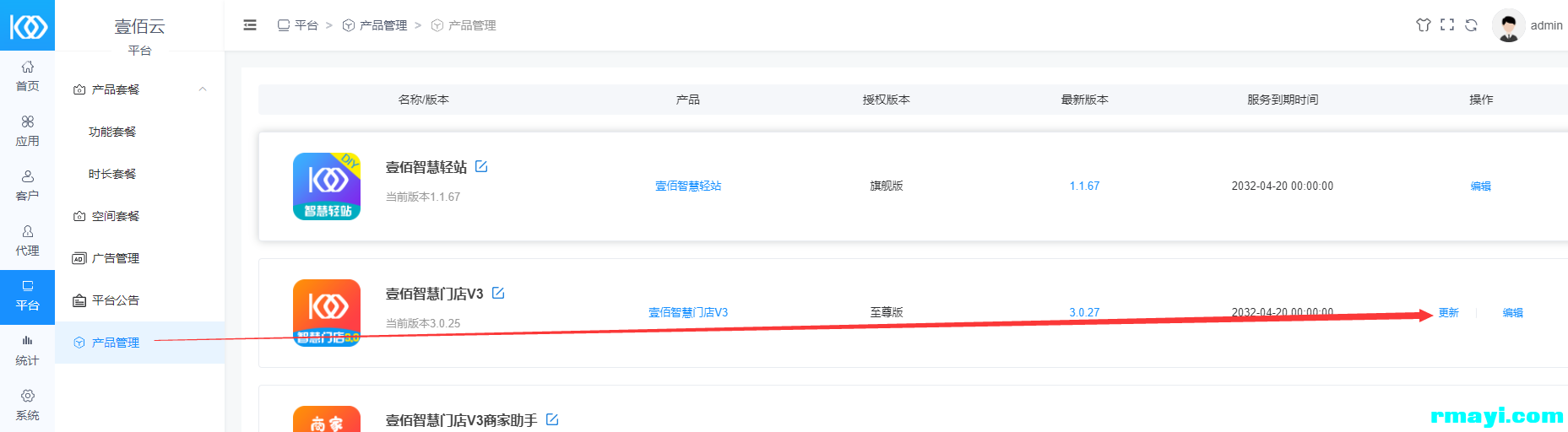
Task: Click 当前版本1.1.67 text
Action: point(423,197)
